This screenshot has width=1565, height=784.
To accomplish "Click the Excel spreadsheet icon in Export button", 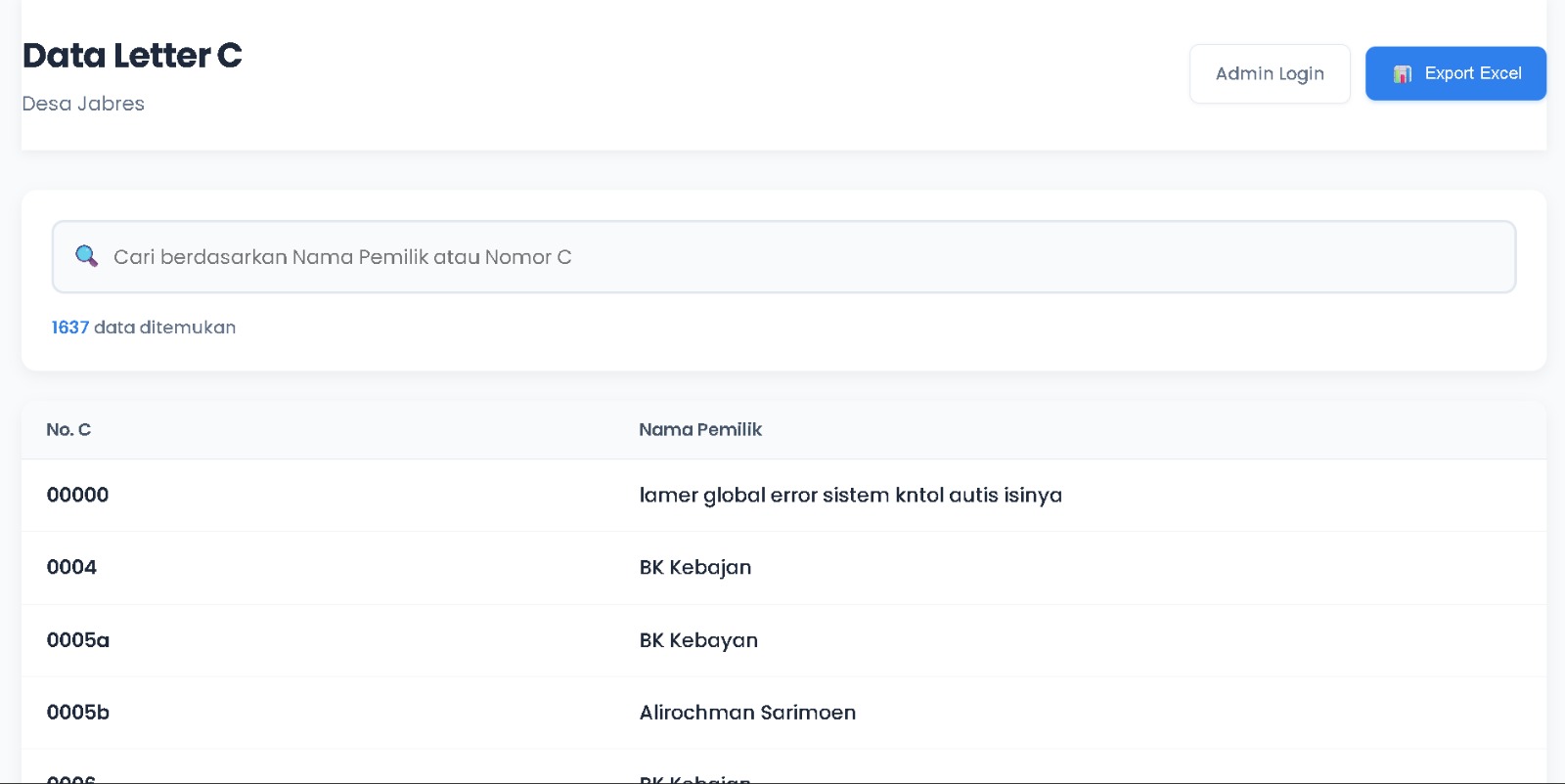I will pos(1403,74).
